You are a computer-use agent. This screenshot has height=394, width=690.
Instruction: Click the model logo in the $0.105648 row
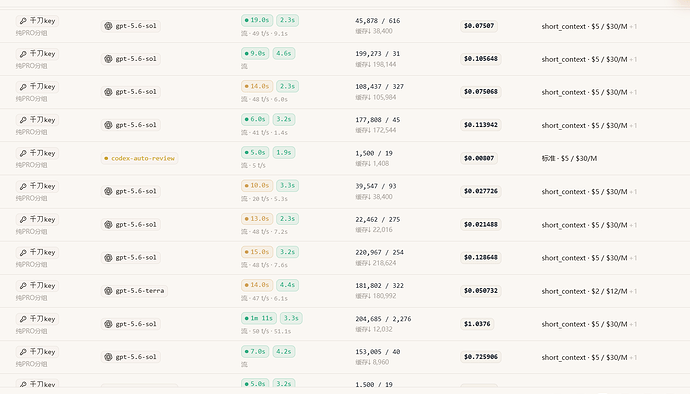108,59
